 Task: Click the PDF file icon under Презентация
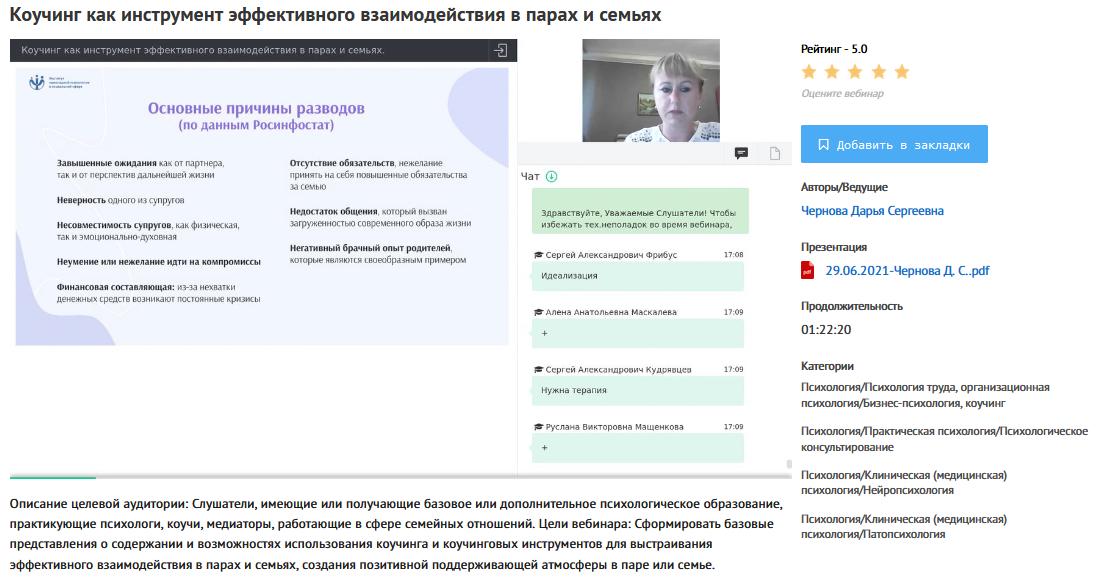808,271
